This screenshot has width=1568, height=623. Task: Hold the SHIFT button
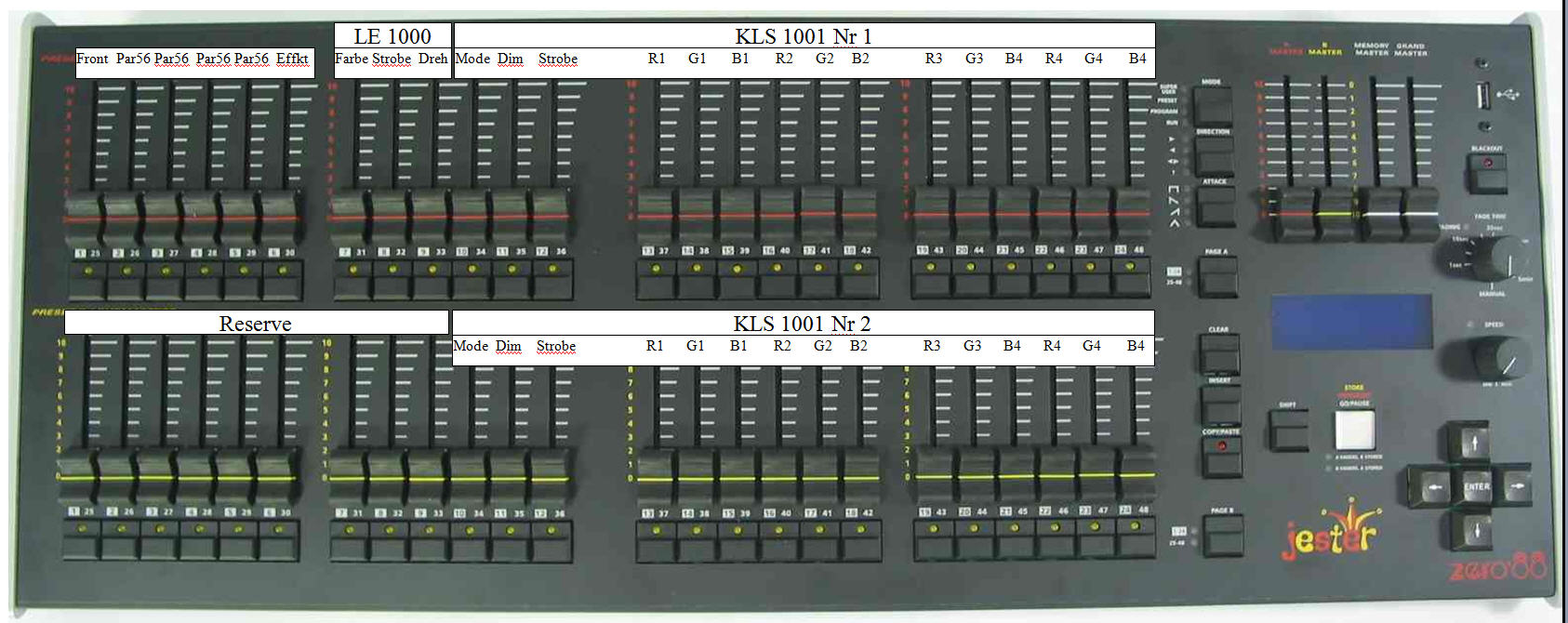[1288, 431]
